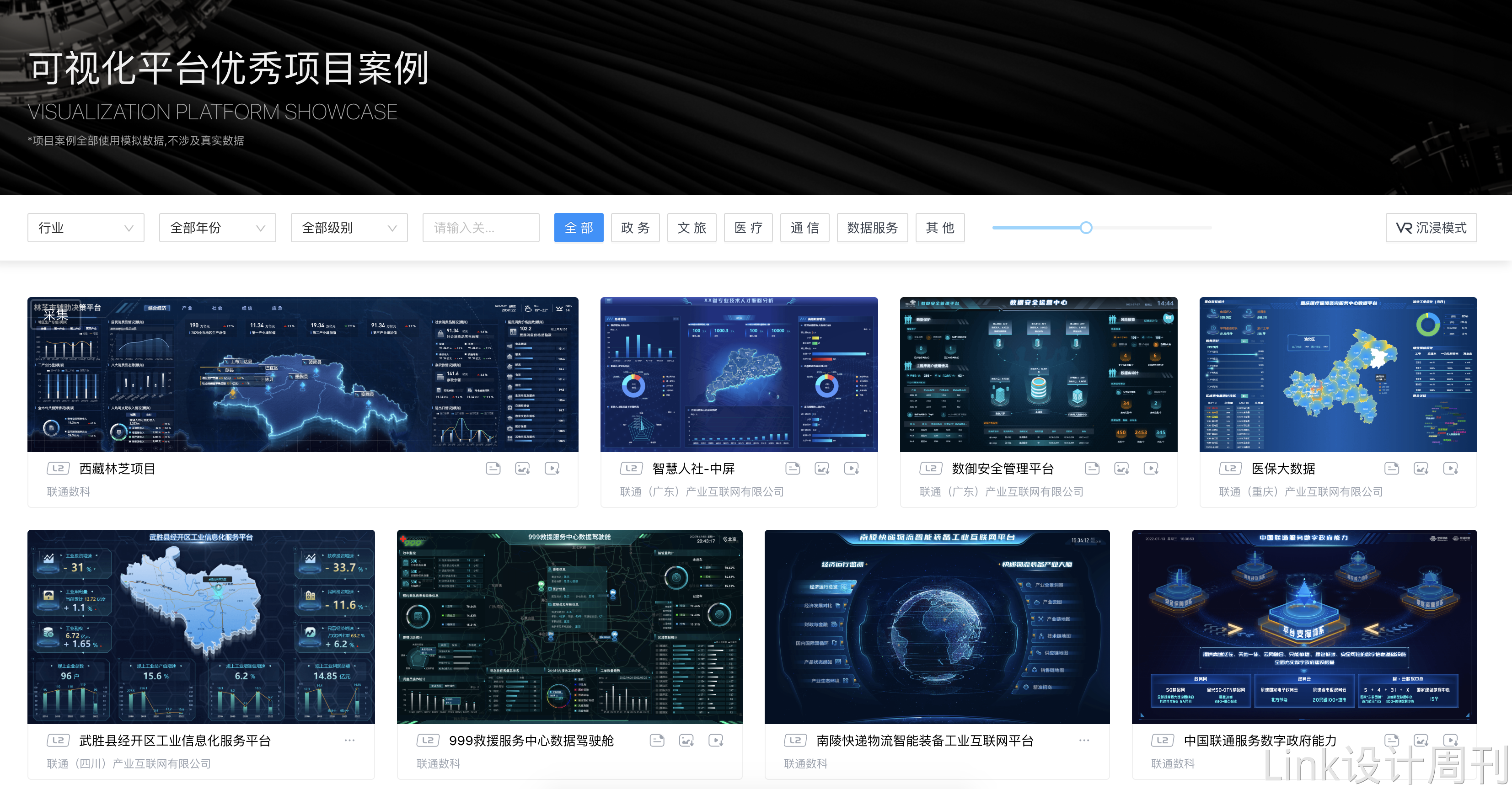
Task: Open more options for 南陵快递物流智能装备工业互联网平台
Action: coord(1084,740)
